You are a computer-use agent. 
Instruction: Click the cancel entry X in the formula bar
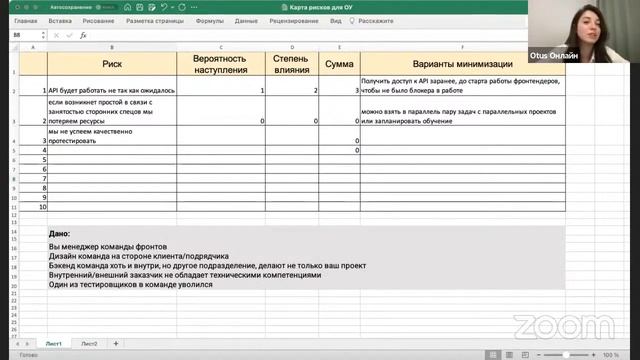pos(56,36)
